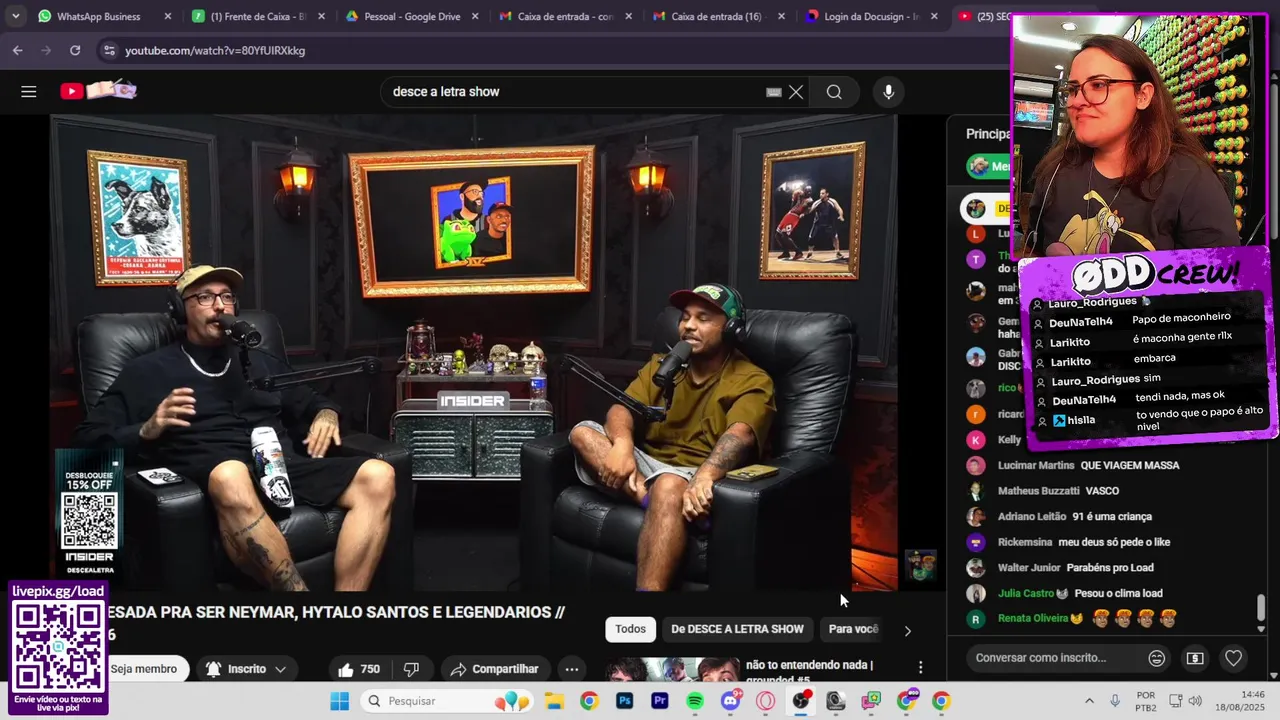The width and height of the screenshot is (1280, 720).
Task: Open the Opera GX taskbar icon
Action: click(766, 701)
